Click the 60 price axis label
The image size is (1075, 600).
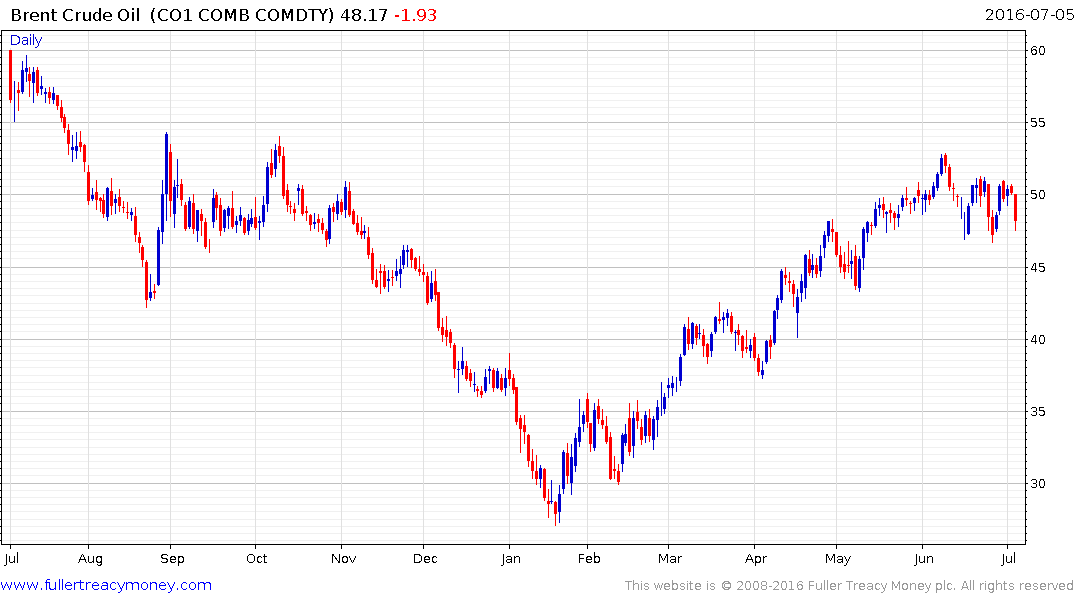pyautogui.click(x=1037, y=51)
